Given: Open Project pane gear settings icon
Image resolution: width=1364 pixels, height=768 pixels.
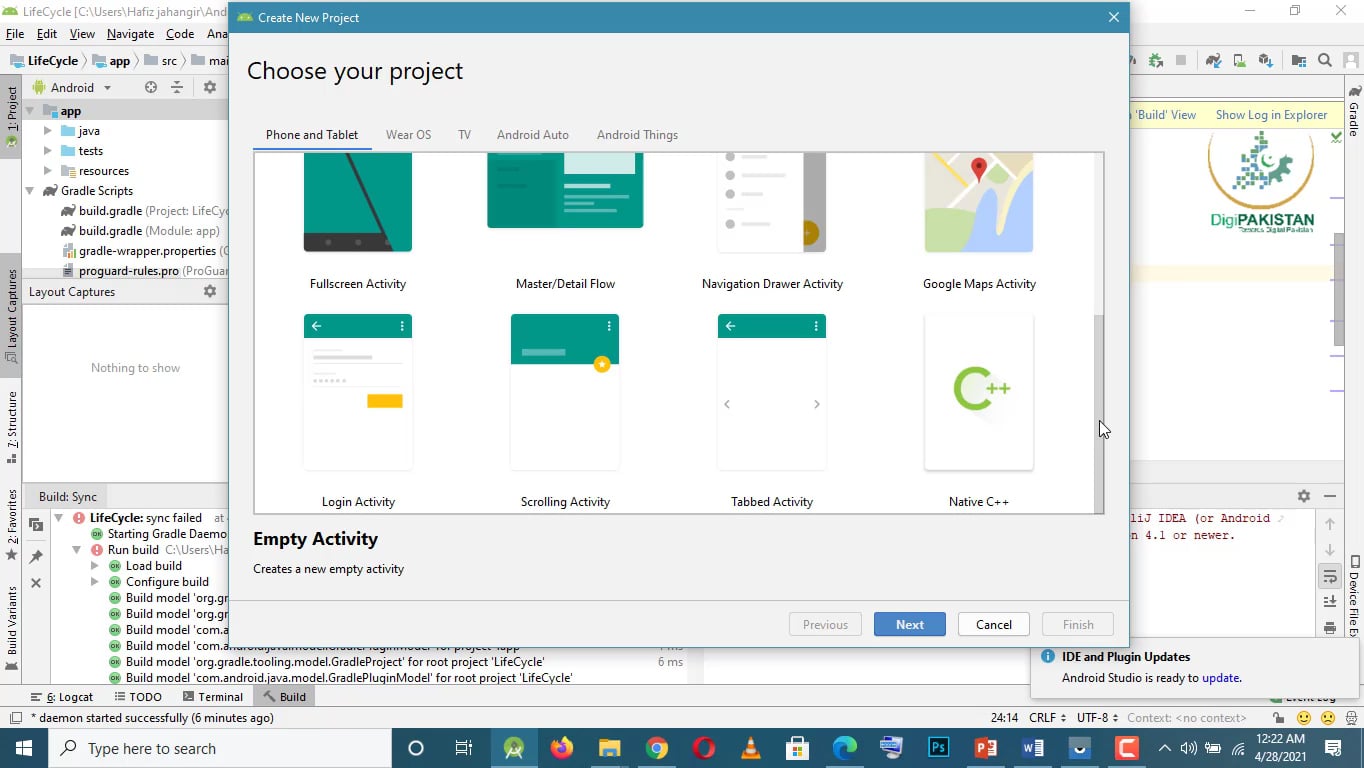Looking at the screenshot, I should pyautogui.click(x=210, y=87).
